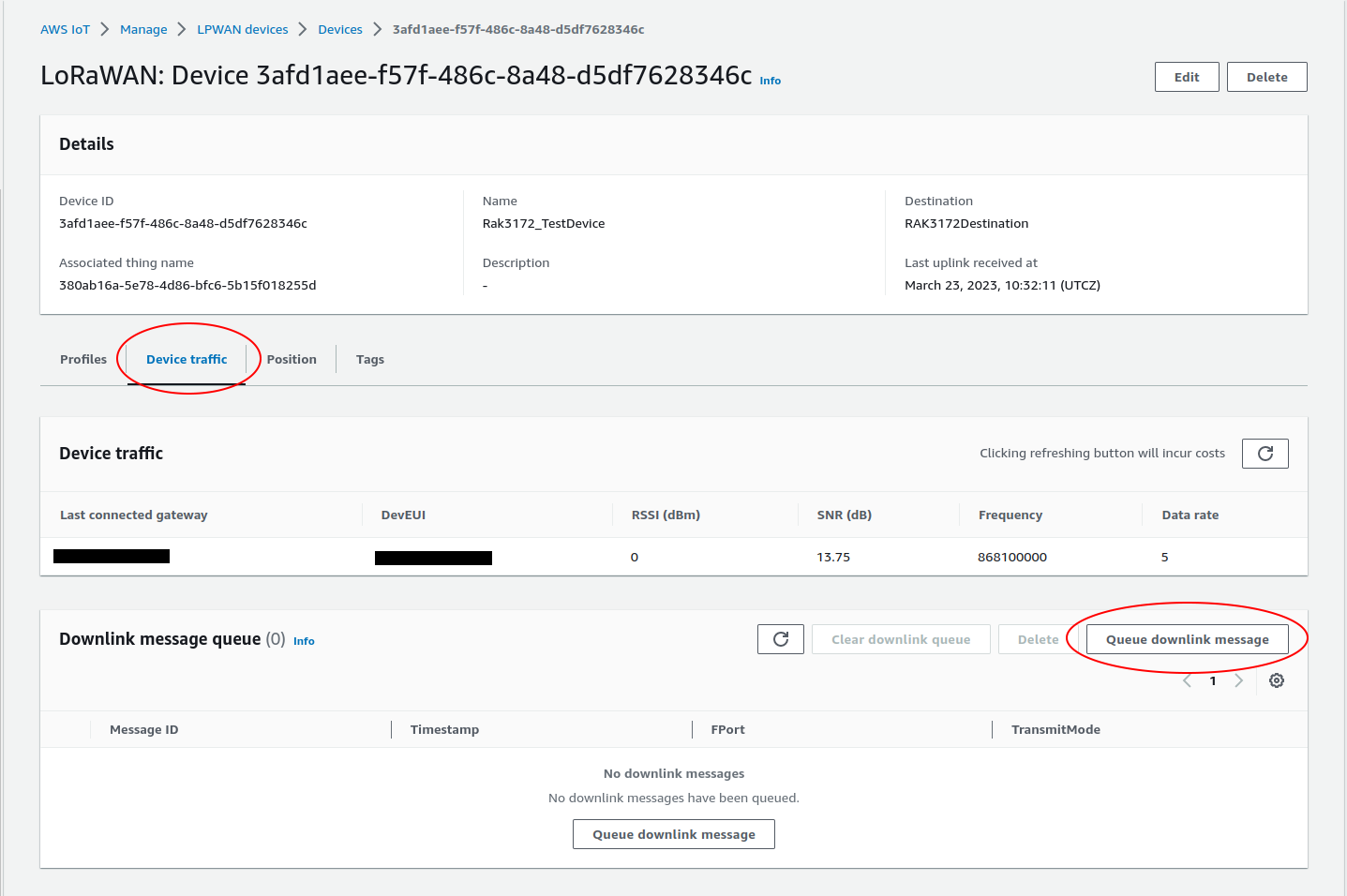Screen dimensions: 1347x896
Task: Click the FPort column header
Action: pyautogui.click(x=727, y=729)
